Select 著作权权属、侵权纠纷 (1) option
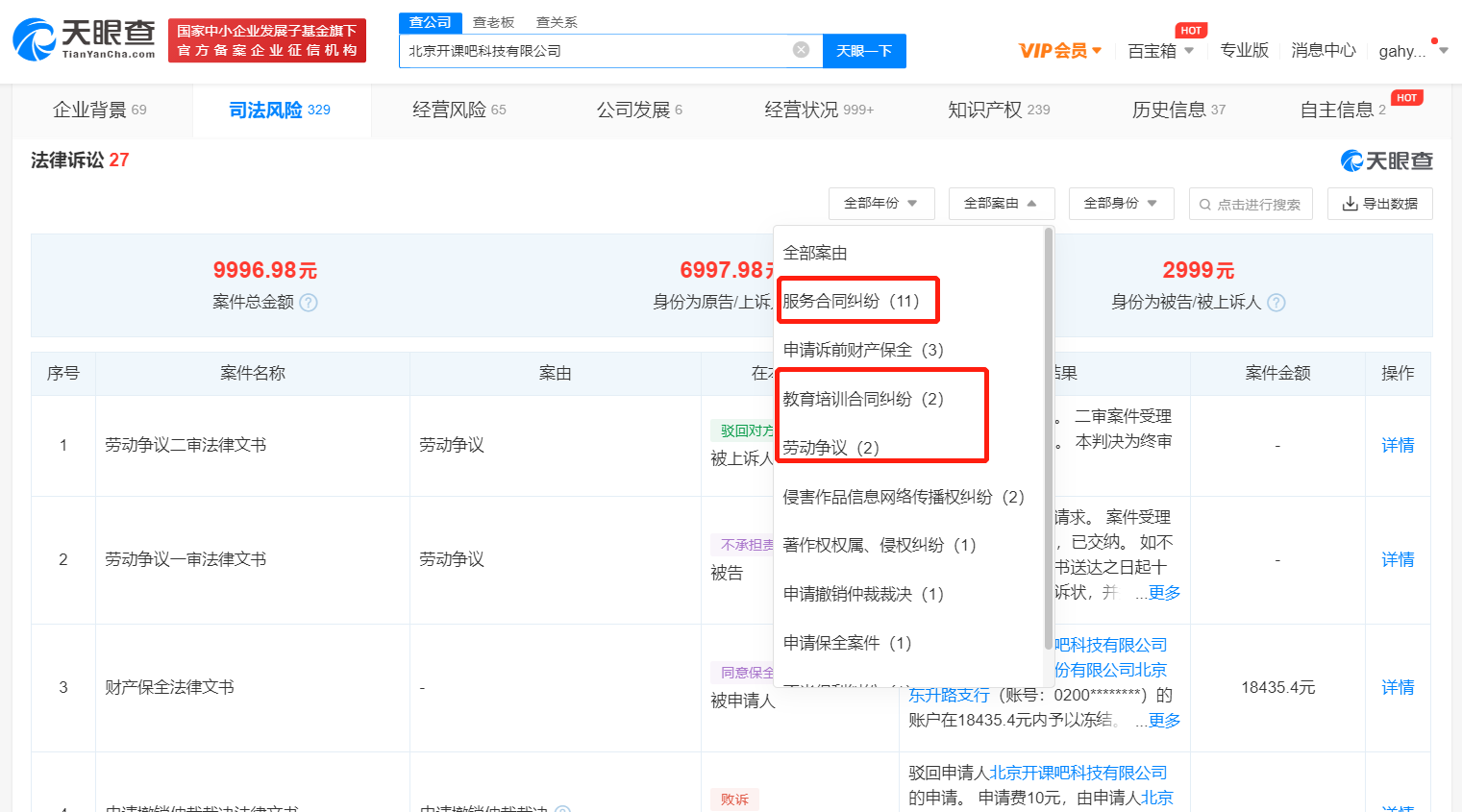The width and height of the screenshot is (1462, 812). pyautogui.click(x=880, y=545)
